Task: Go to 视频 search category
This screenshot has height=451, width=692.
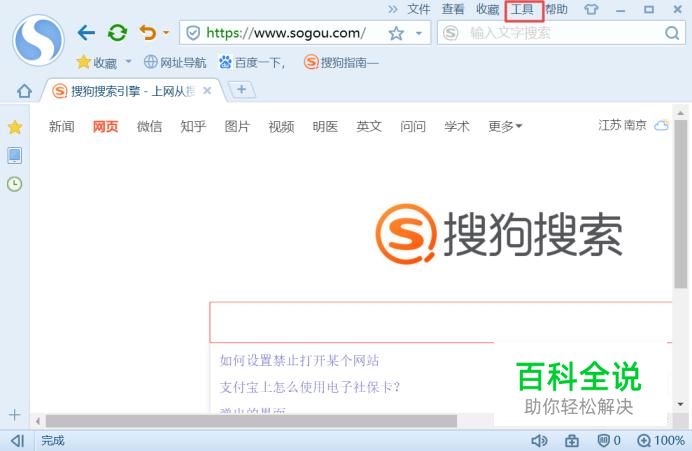Action: point(281,127)
